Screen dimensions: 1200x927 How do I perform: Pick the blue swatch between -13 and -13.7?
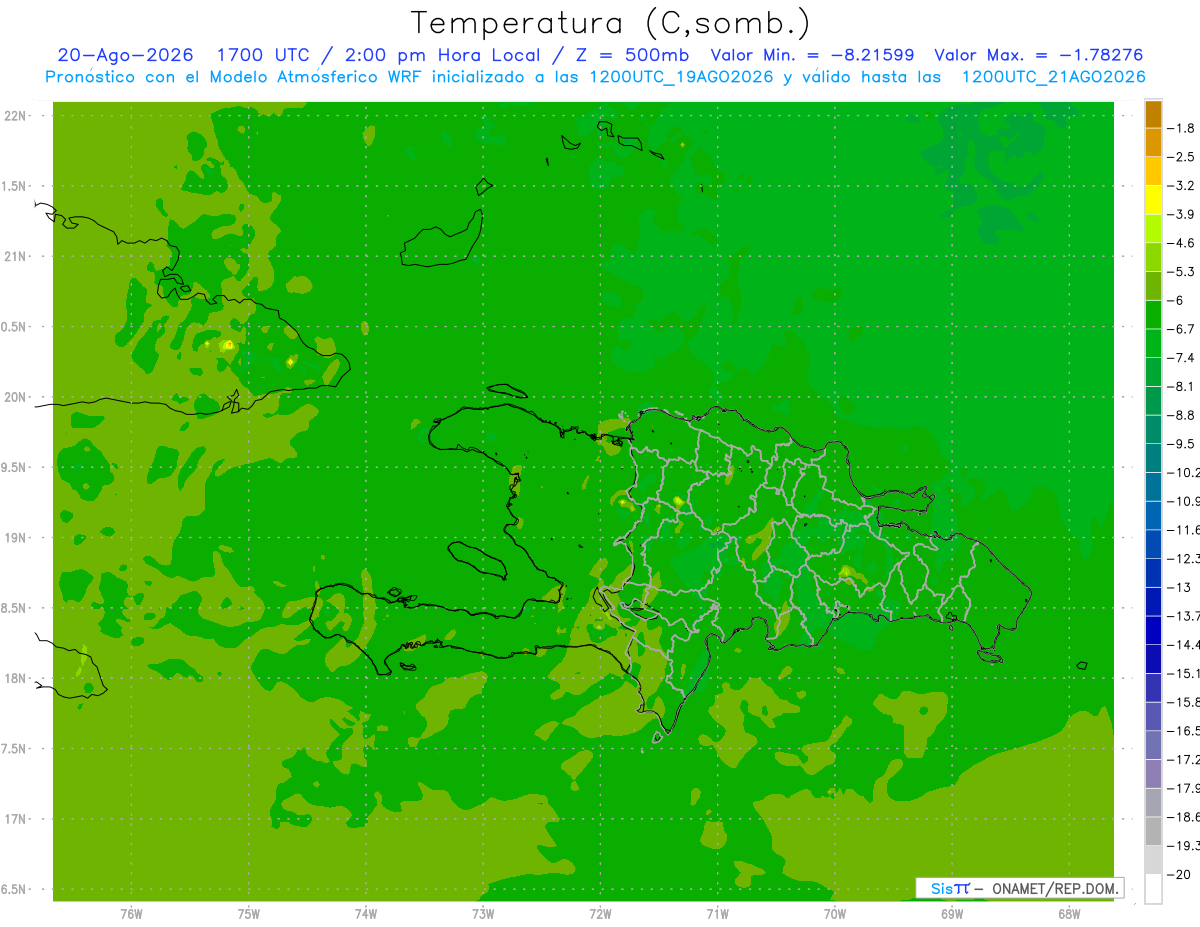(x=1153, y=602)
